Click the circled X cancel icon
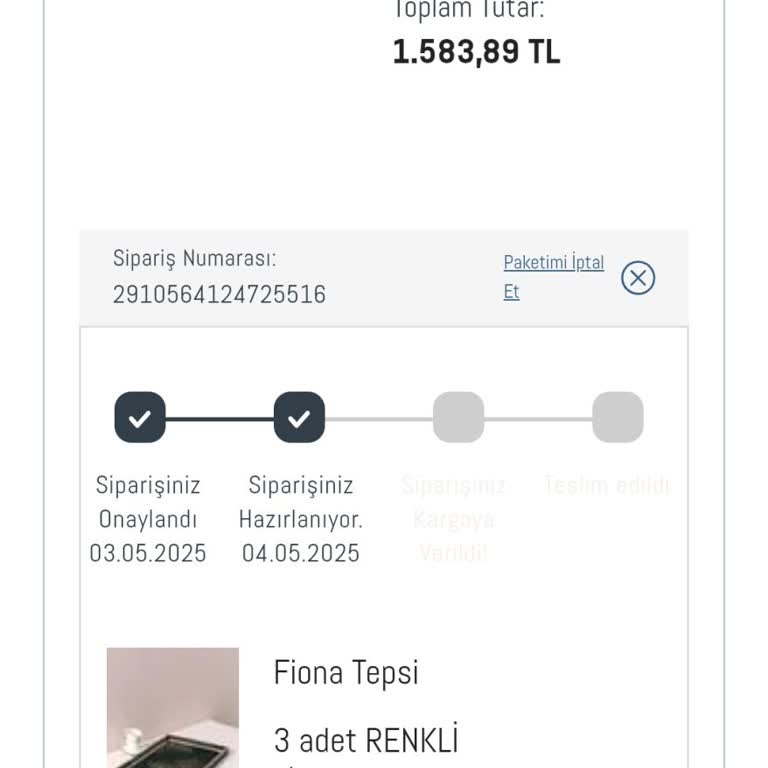Image resolution: width=768 pixels, height=768 pixels. click(x=638, y=277)
